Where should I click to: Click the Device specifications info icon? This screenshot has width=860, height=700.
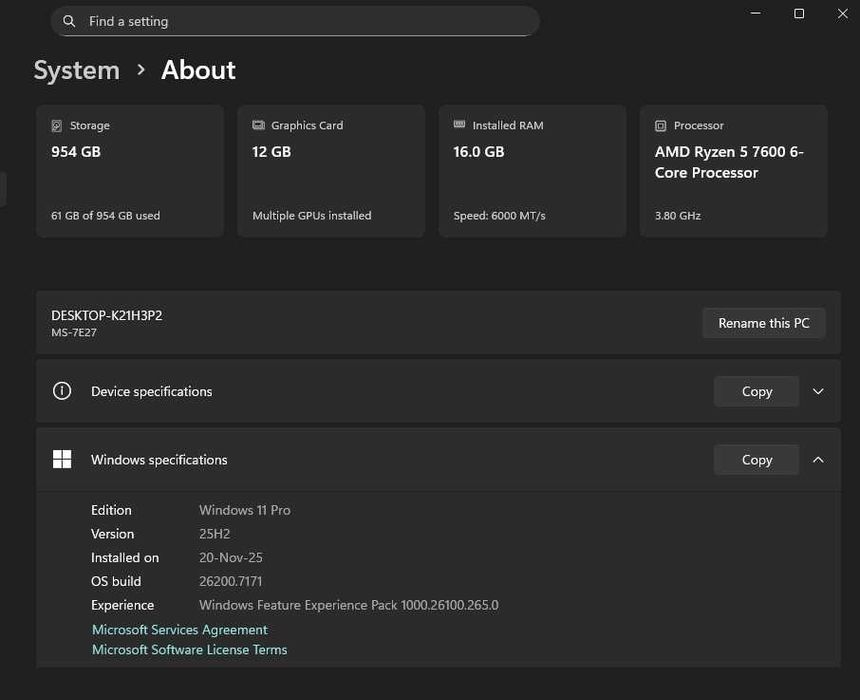pos(62,391)
